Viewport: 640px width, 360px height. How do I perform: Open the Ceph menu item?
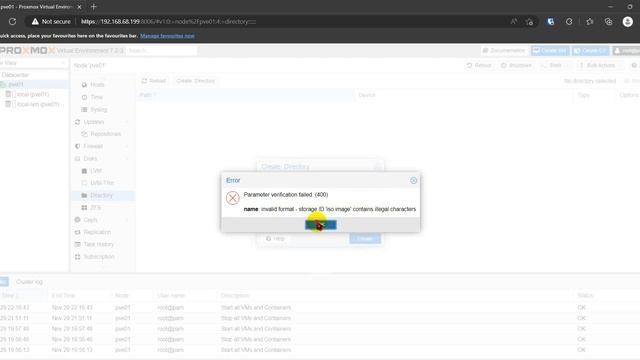click(x=90, y=220)
